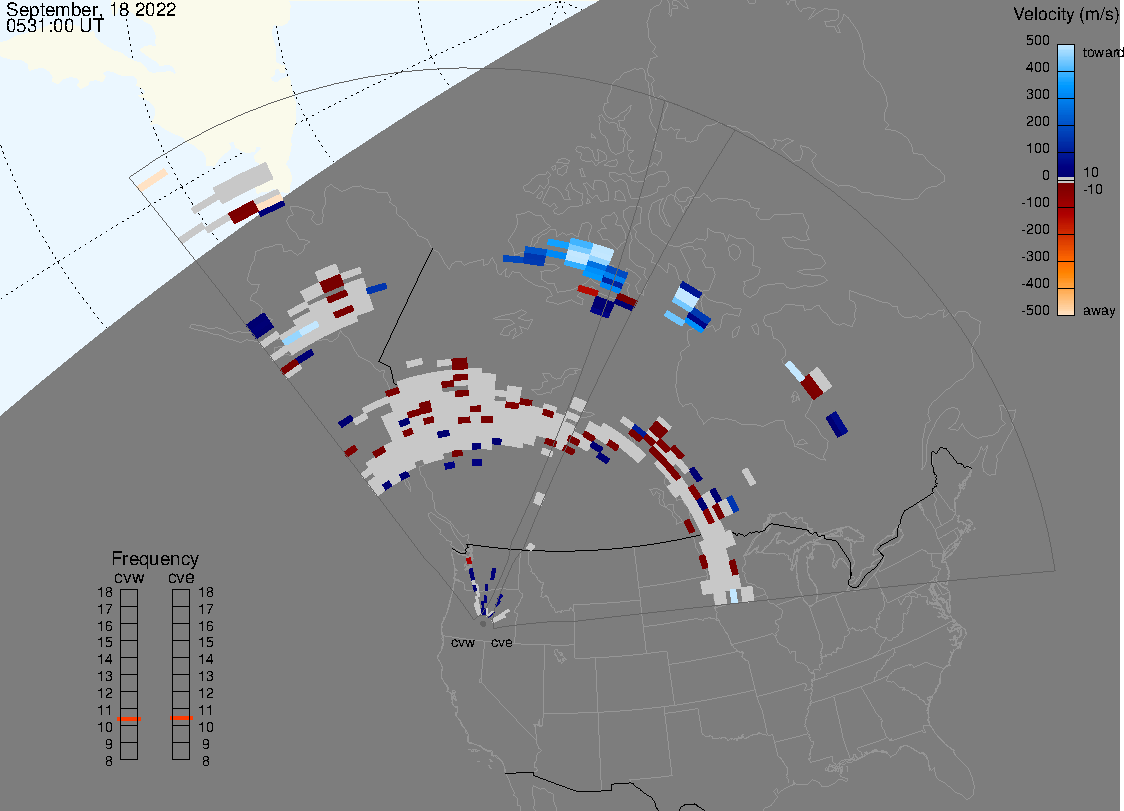The image size is (1124, 811).
Task: Click the cvw frequency column header
Action: (129, 577)
